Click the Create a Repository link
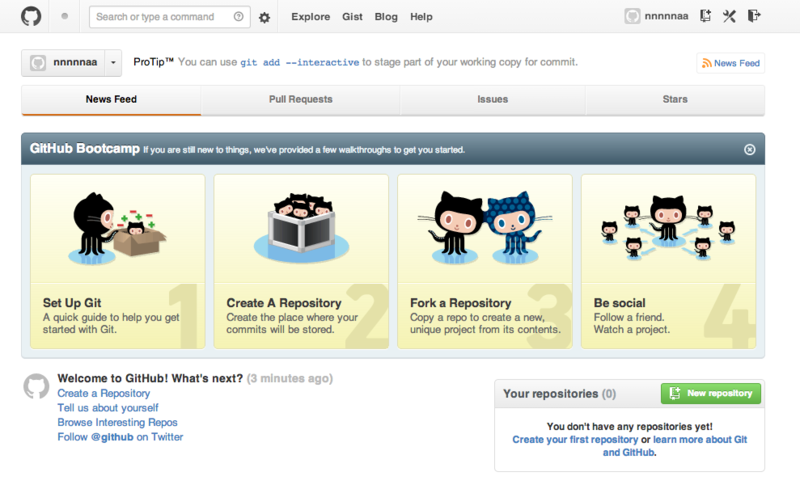Screen dimensions: 800x489 [104, 394]
